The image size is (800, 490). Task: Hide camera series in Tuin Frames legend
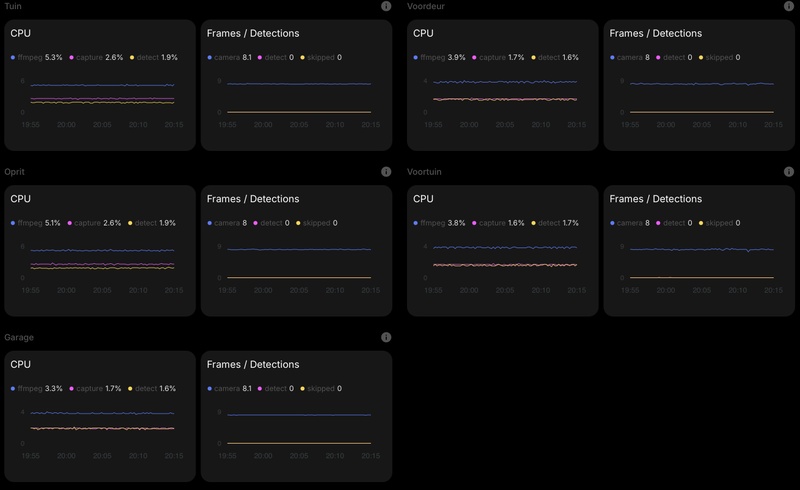coord(228,58)
